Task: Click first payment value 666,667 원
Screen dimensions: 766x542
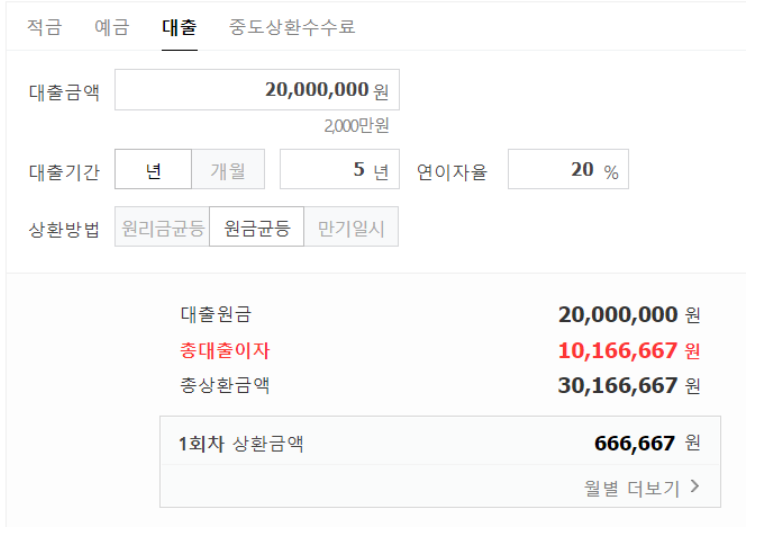Action: click(x=647, y=443)
